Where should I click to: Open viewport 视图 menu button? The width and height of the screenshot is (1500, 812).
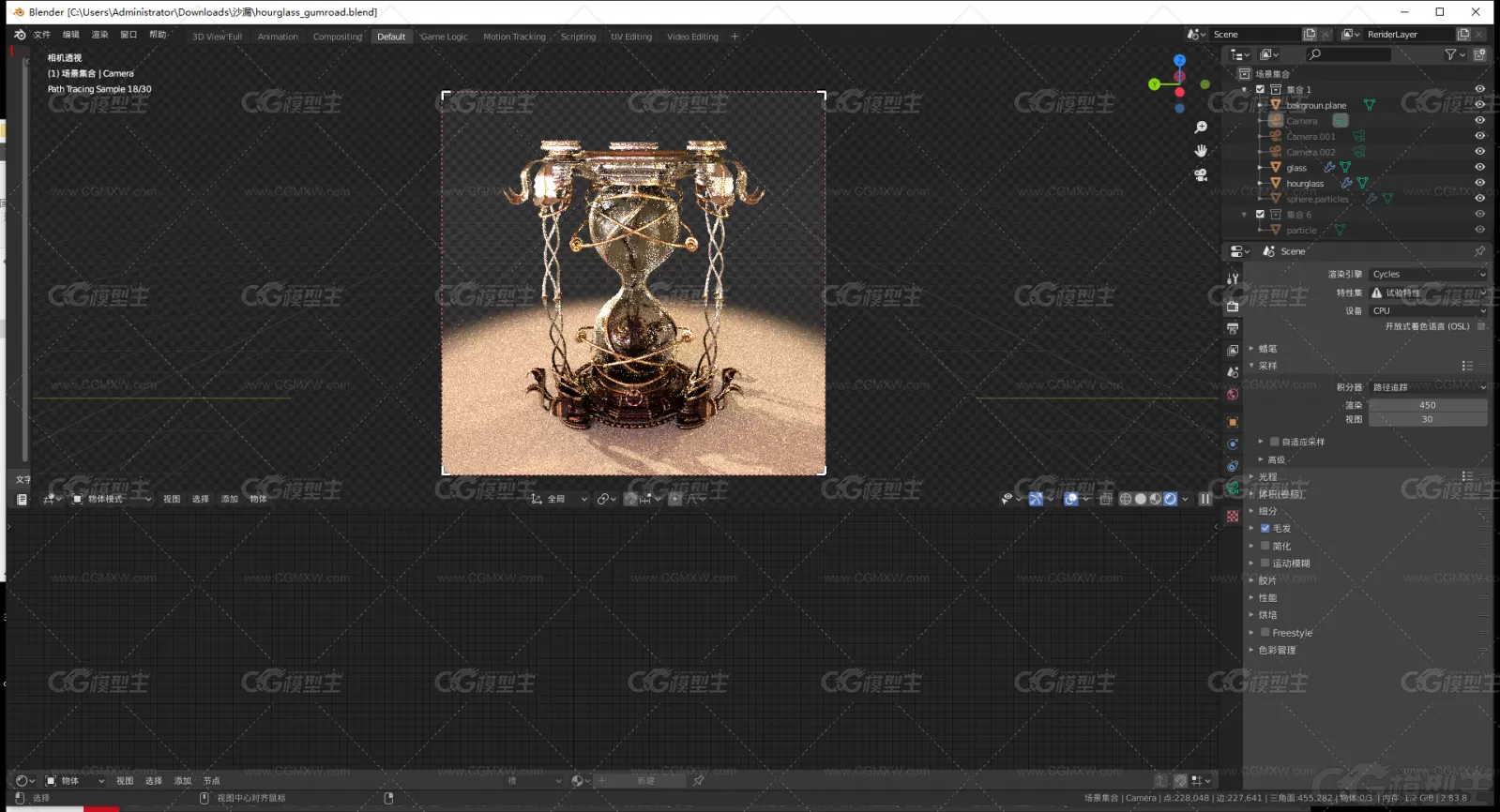tap(172, 499)
